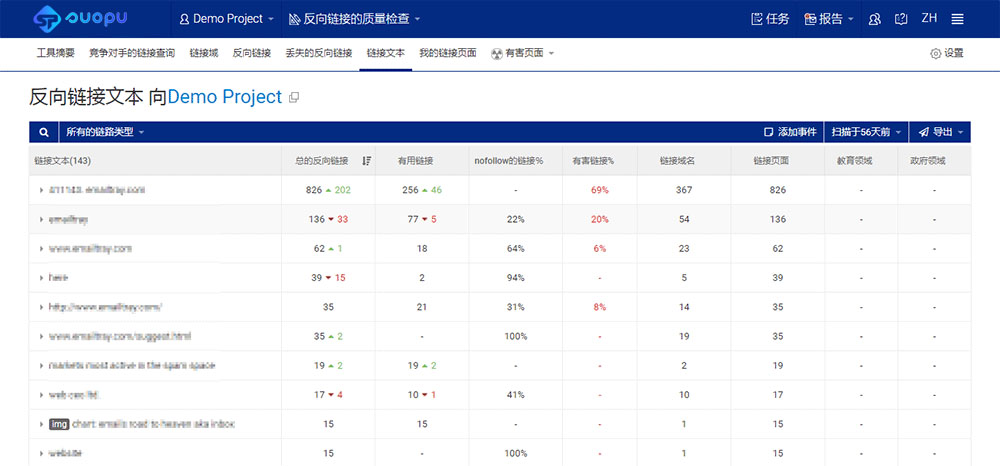The height and width of the screenshot is (466, 1000).
Task: Open the 任务 tasks panel
Action: [769, 19]
